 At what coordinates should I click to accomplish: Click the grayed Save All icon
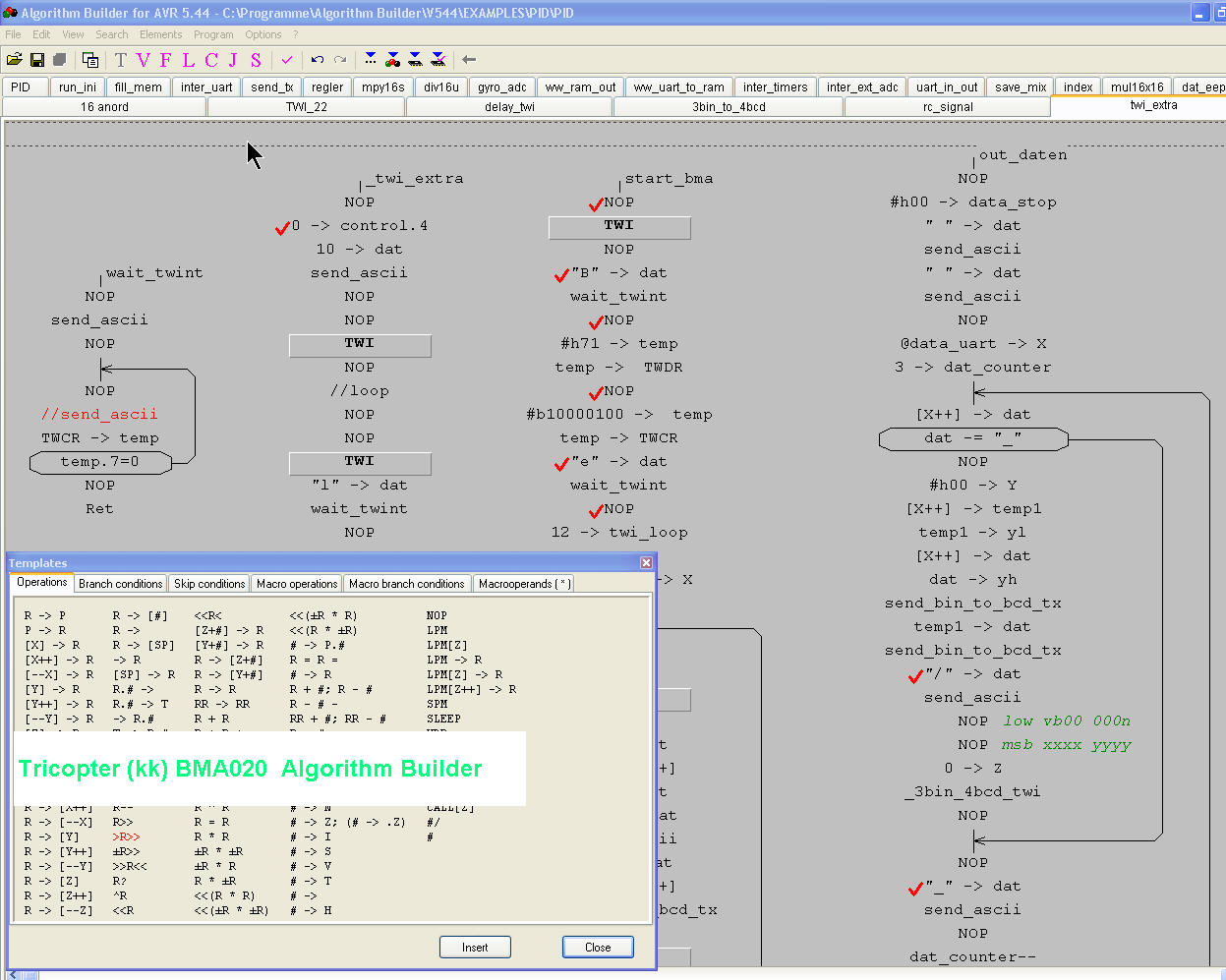pos(58,60)
